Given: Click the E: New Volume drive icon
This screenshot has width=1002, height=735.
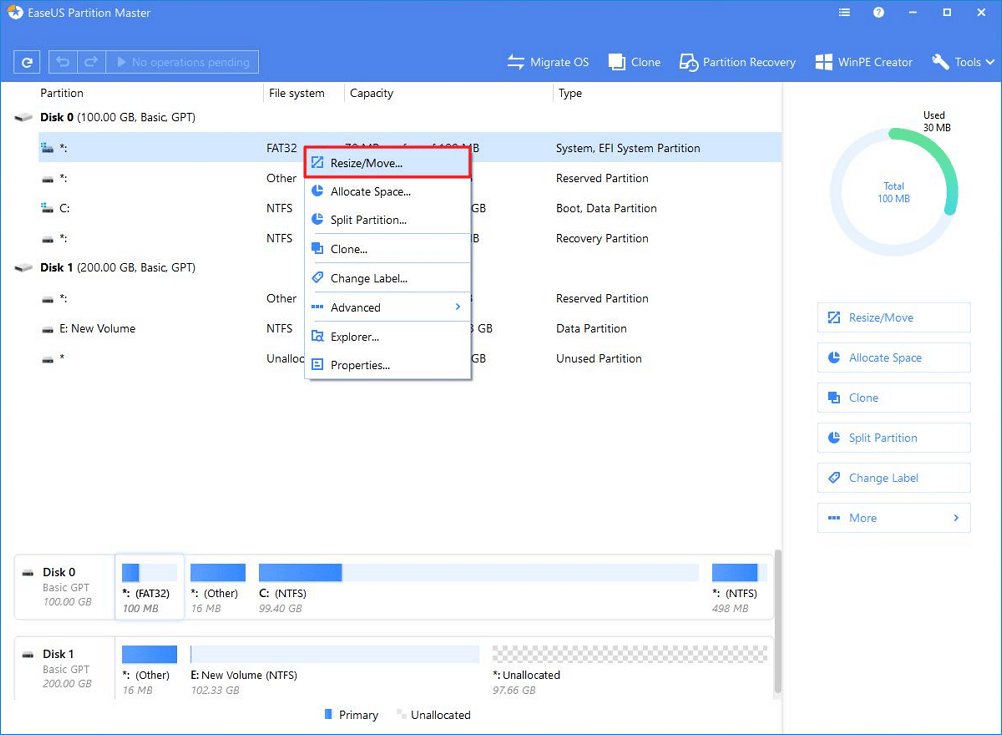Looking at the screenshot, I should click(47, 330).
